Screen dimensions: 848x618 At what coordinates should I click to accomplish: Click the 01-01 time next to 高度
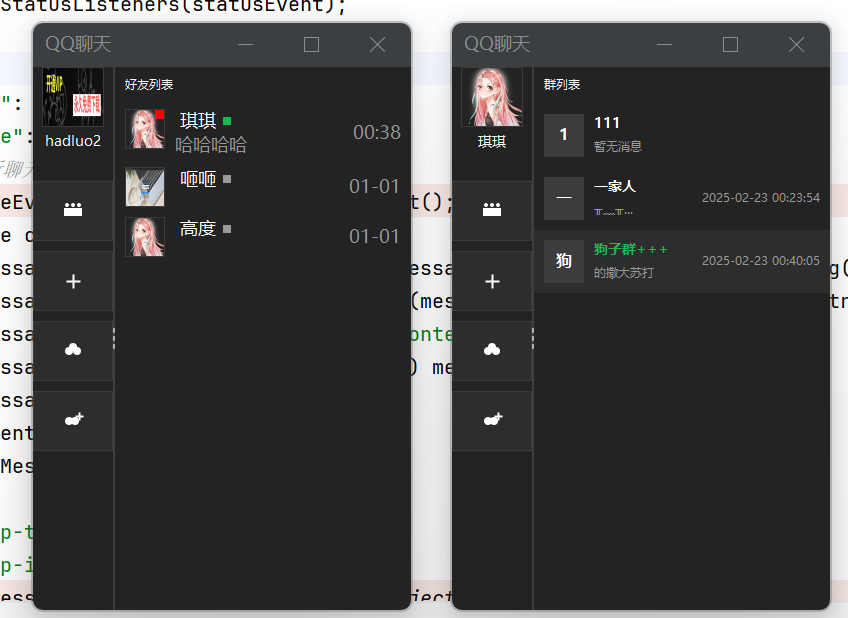(x=374, y=236)
